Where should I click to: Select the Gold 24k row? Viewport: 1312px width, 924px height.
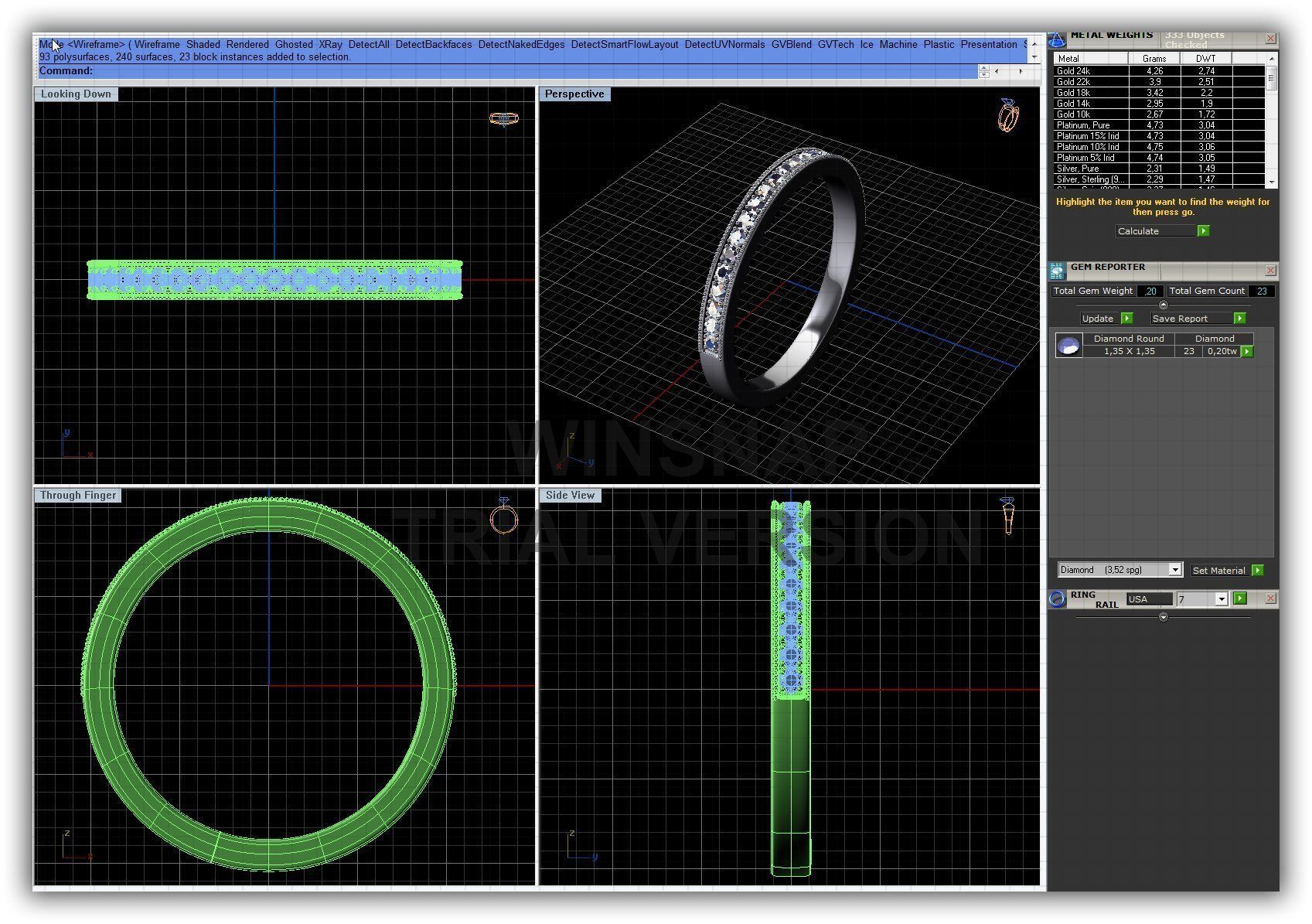point(1159,71)
